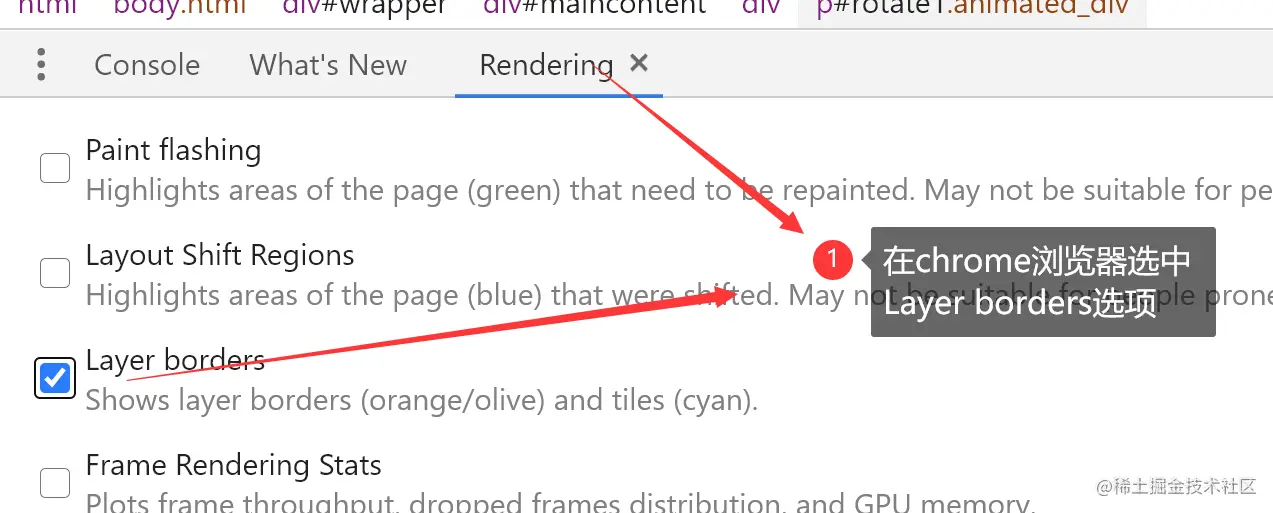Image resolution: width=1273 pixels, height=513 pixels.
Task: Click the dark Chinese annotation tooltip
Action: (1043, 282)
